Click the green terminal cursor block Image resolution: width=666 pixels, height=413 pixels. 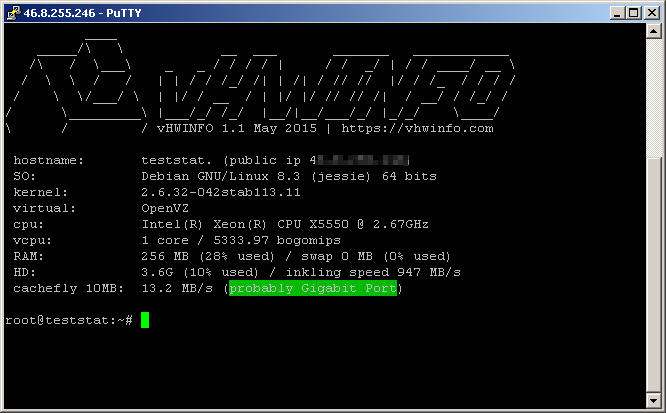[x=145, y=320]
